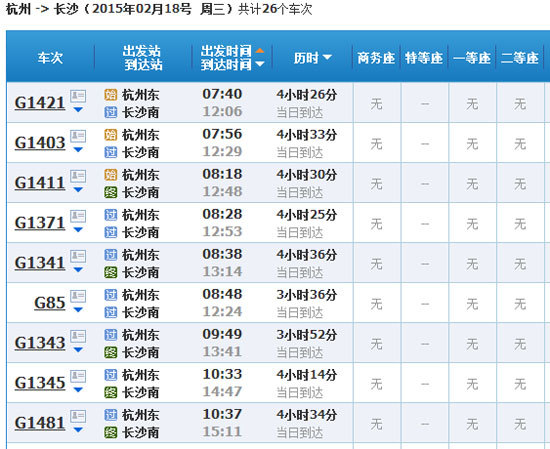Screen dimensions: 550x449
Task: Open the info card icon beside G1345
Action: pyautogui.click(x=78, y=376)
